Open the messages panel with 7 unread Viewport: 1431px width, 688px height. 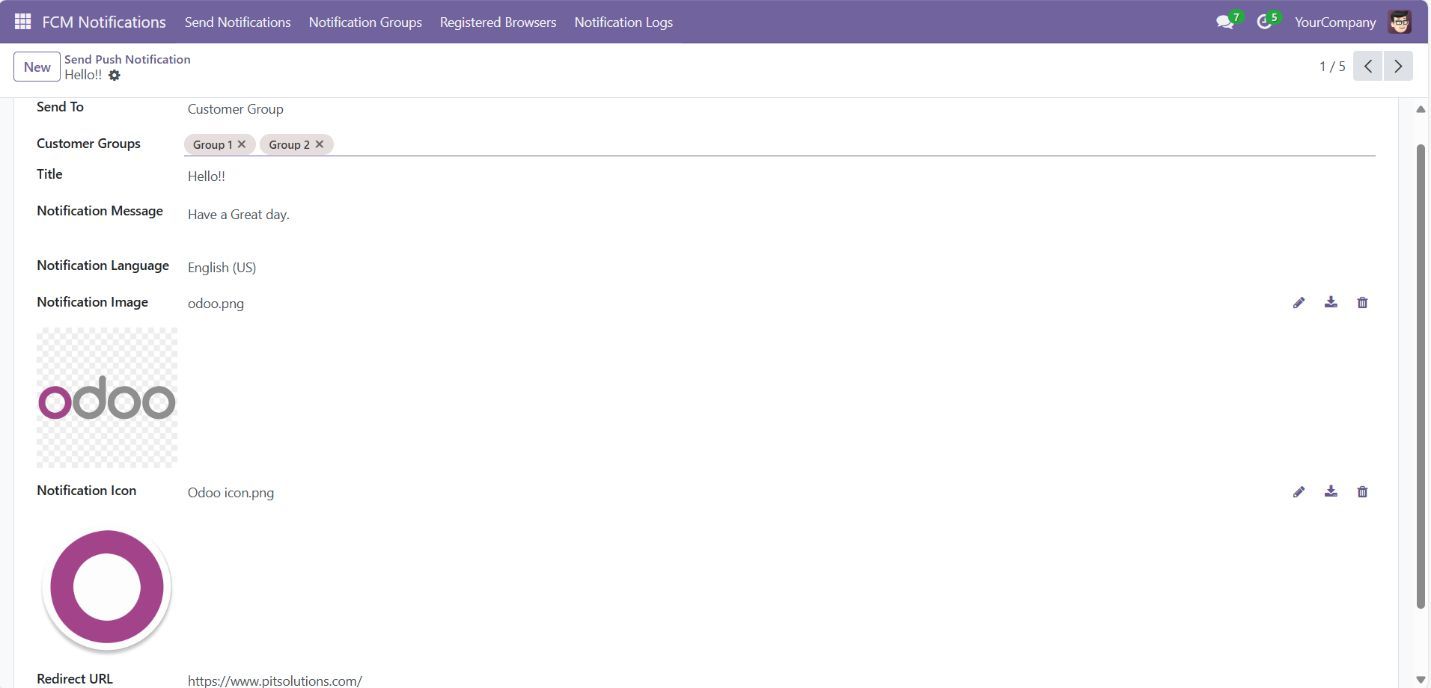(x=1225, y=21)
